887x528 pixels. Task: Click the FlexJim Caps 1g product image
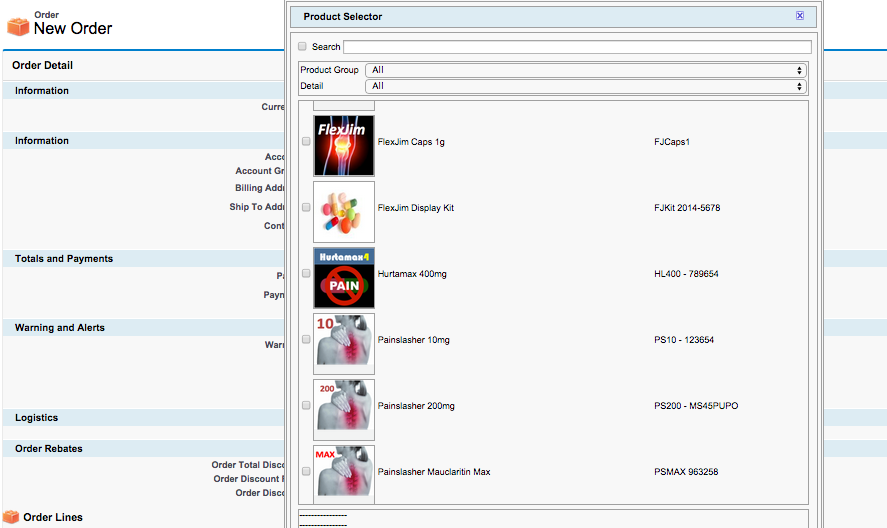pos(344,146)
